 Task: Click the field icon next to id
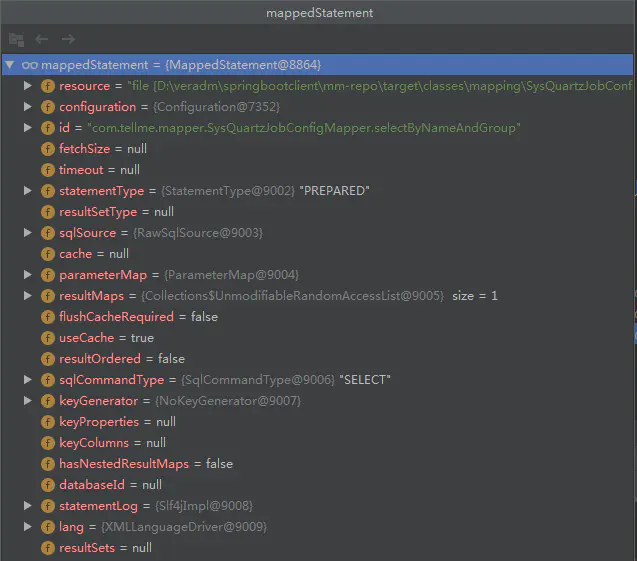48,128
